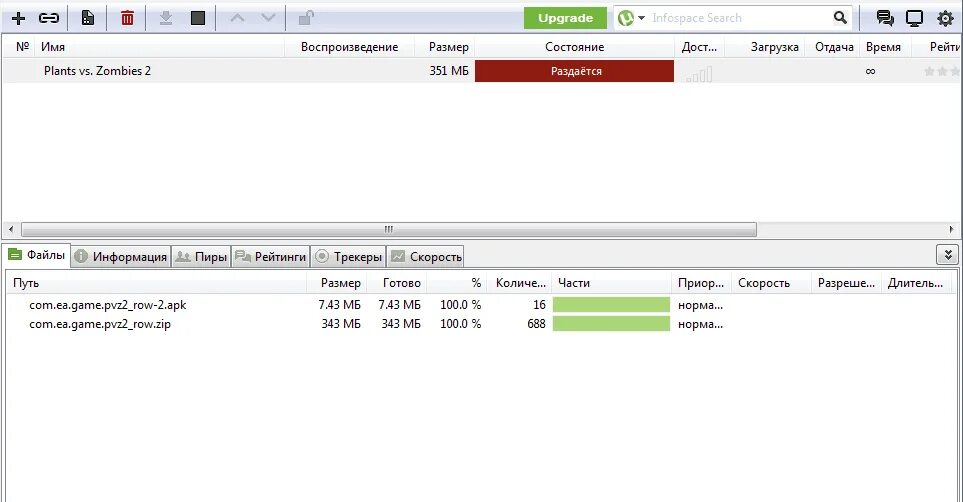Sort by Отдача column header
Image resolution: width=963 pixels, height=502 pixels.
834,47
